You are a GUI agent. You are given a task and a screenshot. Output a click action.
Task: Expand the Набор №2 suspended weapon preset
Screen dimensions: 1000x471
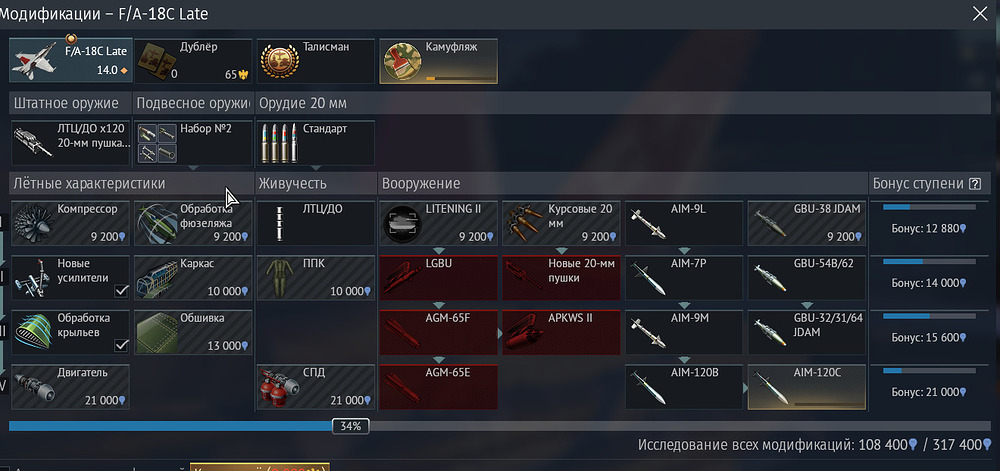[193, 143]
